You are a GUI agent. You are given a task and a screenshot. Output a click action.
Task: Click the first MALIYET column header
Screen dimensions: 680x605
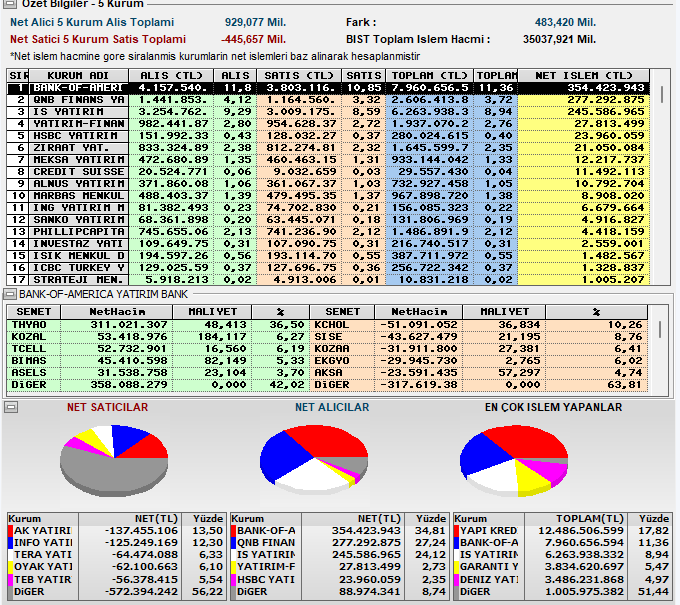tap(212, 312)
